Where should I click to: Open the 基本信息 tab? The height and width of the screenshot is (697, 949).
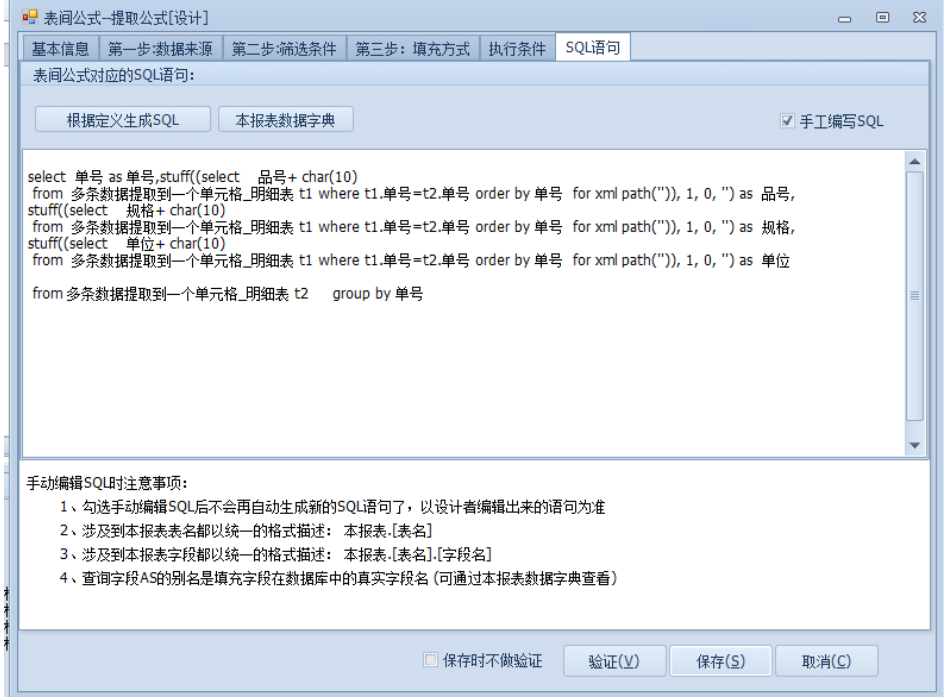tap(60, 49)
